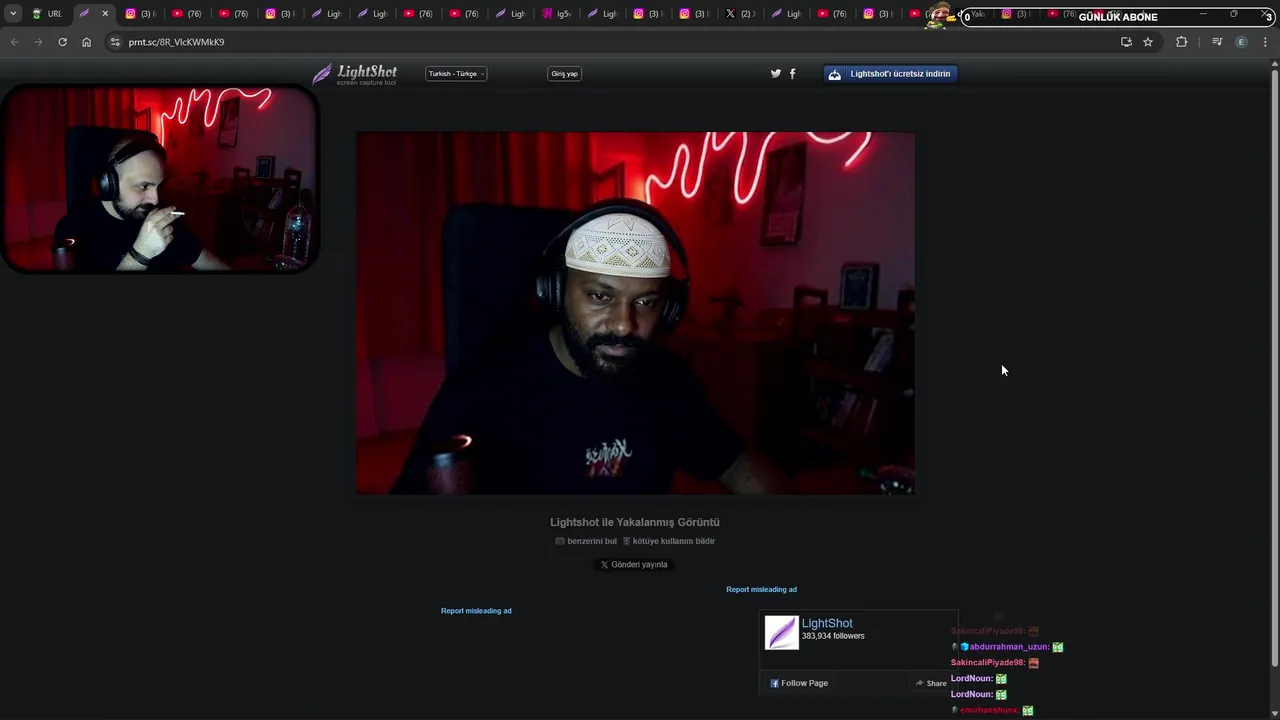Viewport: 1280px width, 720px height.
Task: Open the tab search dropdown arrow
Action: 13,14
